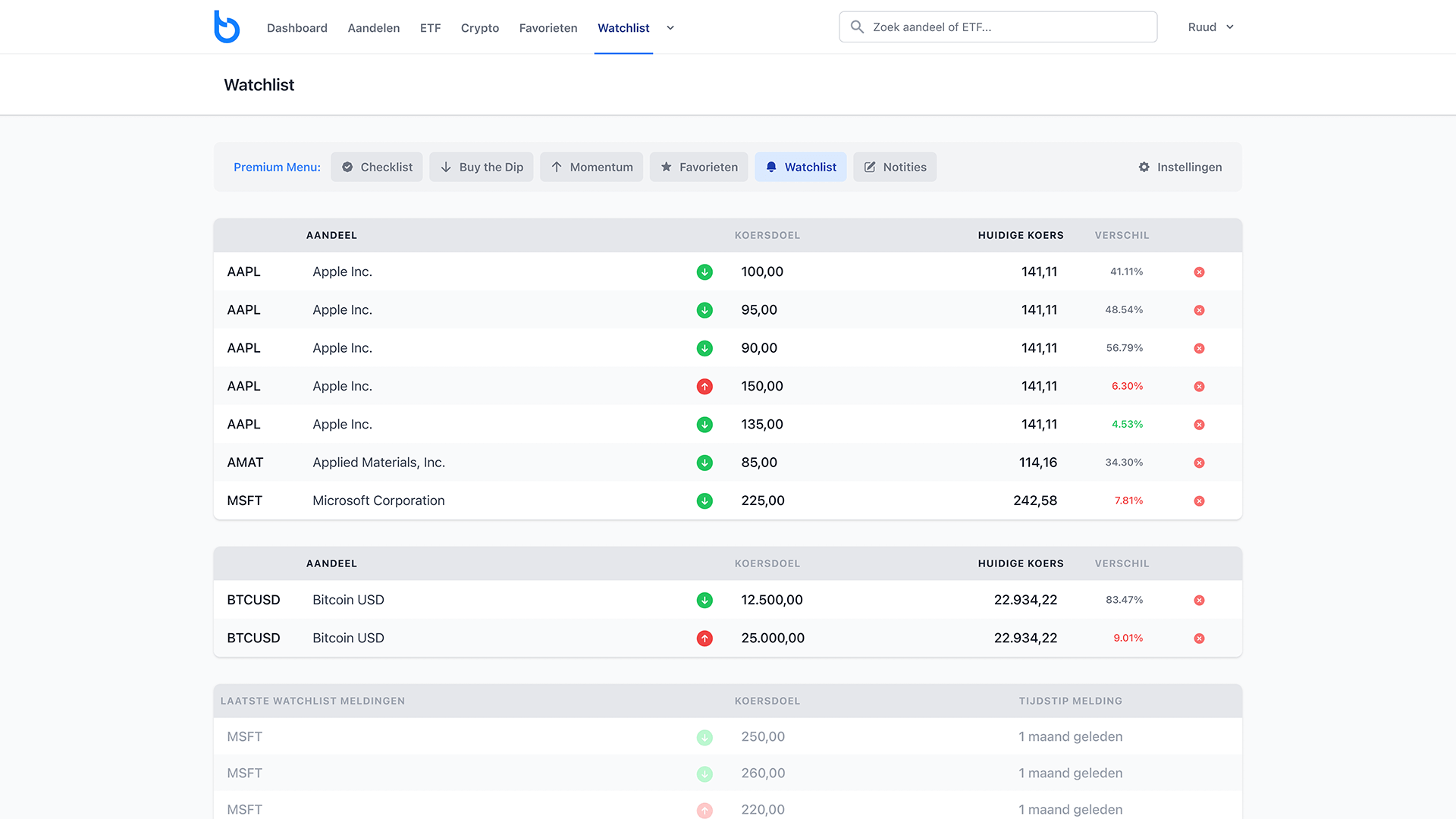Delete the MSFT 225,00 watchlist entry

pyautogui.click(x=1199, y=501)
